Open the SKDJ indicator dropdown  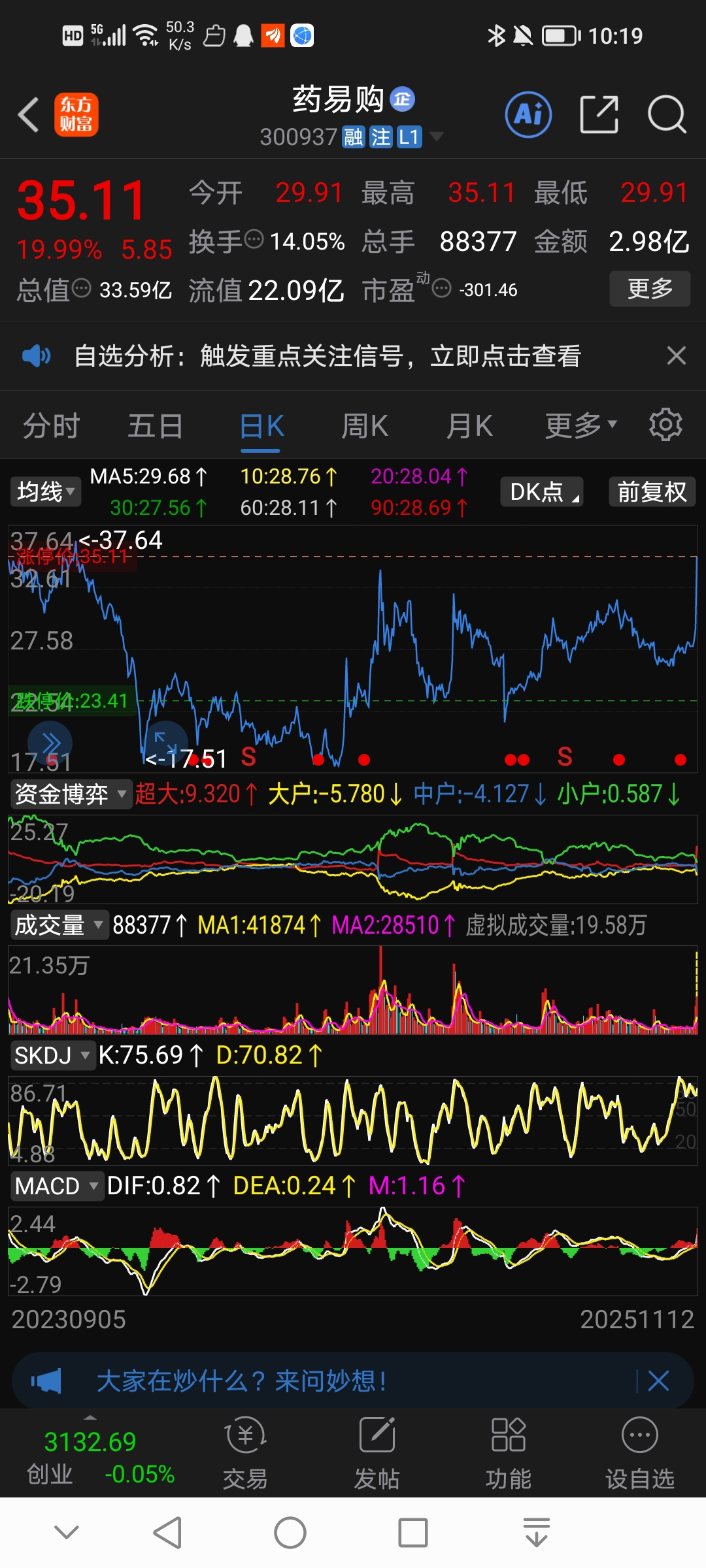53,1054
